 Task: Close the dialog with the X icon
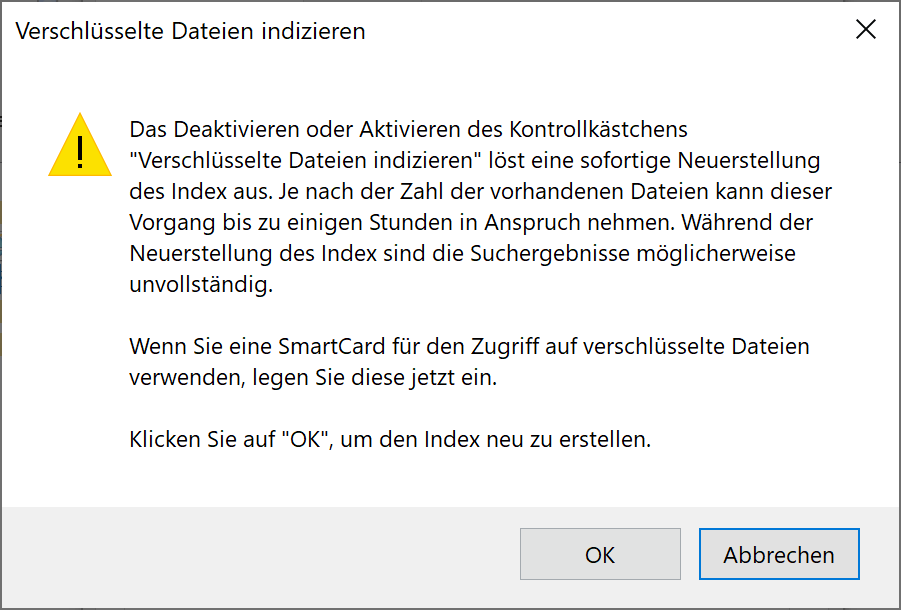[865, 29]
